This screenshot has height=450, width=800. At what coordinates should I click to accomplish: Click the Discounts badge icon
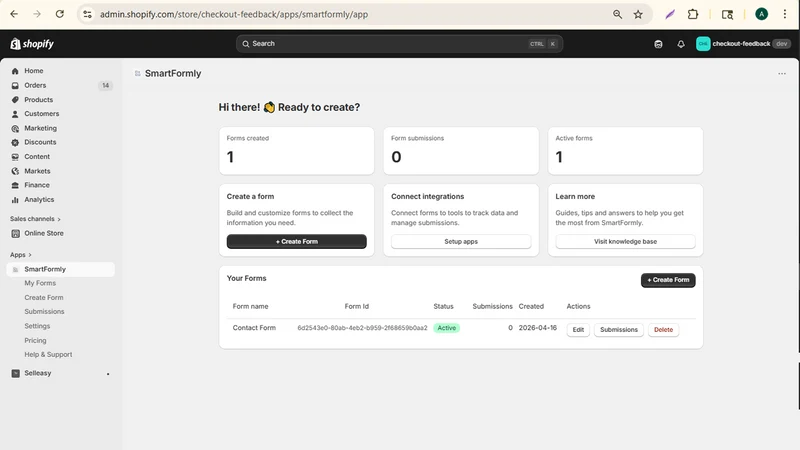(15, 142)
